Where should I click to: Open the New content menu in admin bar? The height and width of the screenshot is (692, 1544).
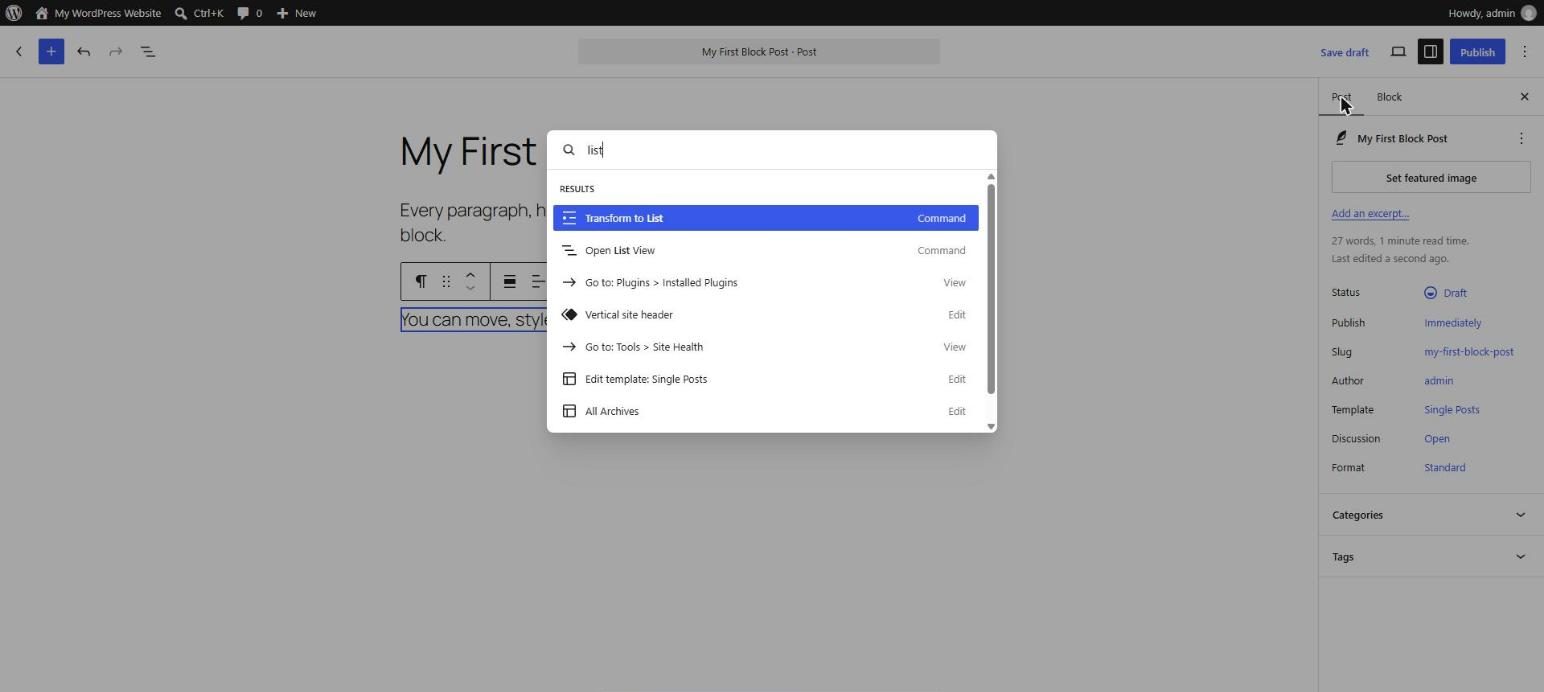click(x=296, y=13)
